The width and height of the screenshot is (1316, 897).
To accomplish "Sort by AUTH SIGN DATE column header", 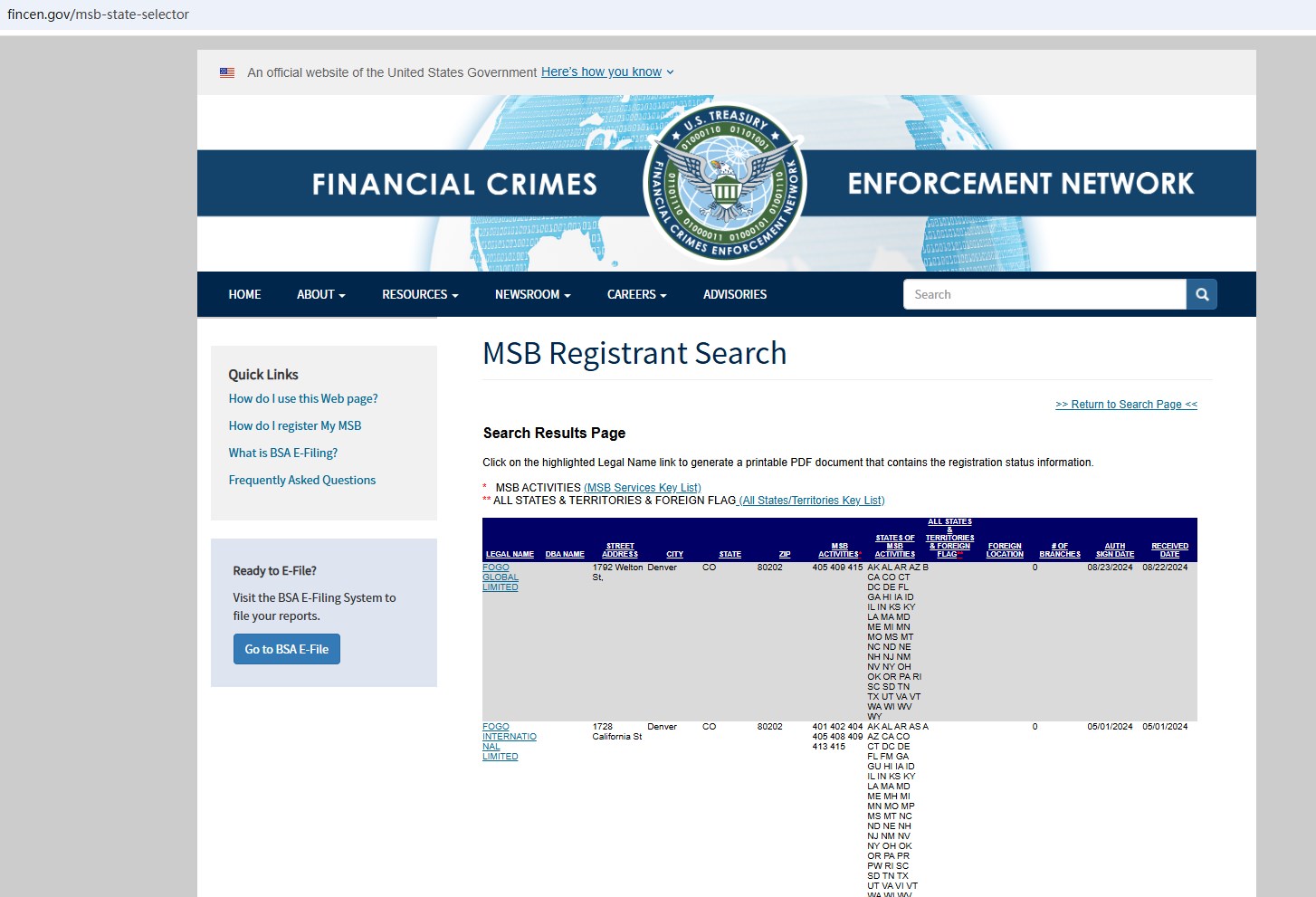I will [x=1115, y=550].
